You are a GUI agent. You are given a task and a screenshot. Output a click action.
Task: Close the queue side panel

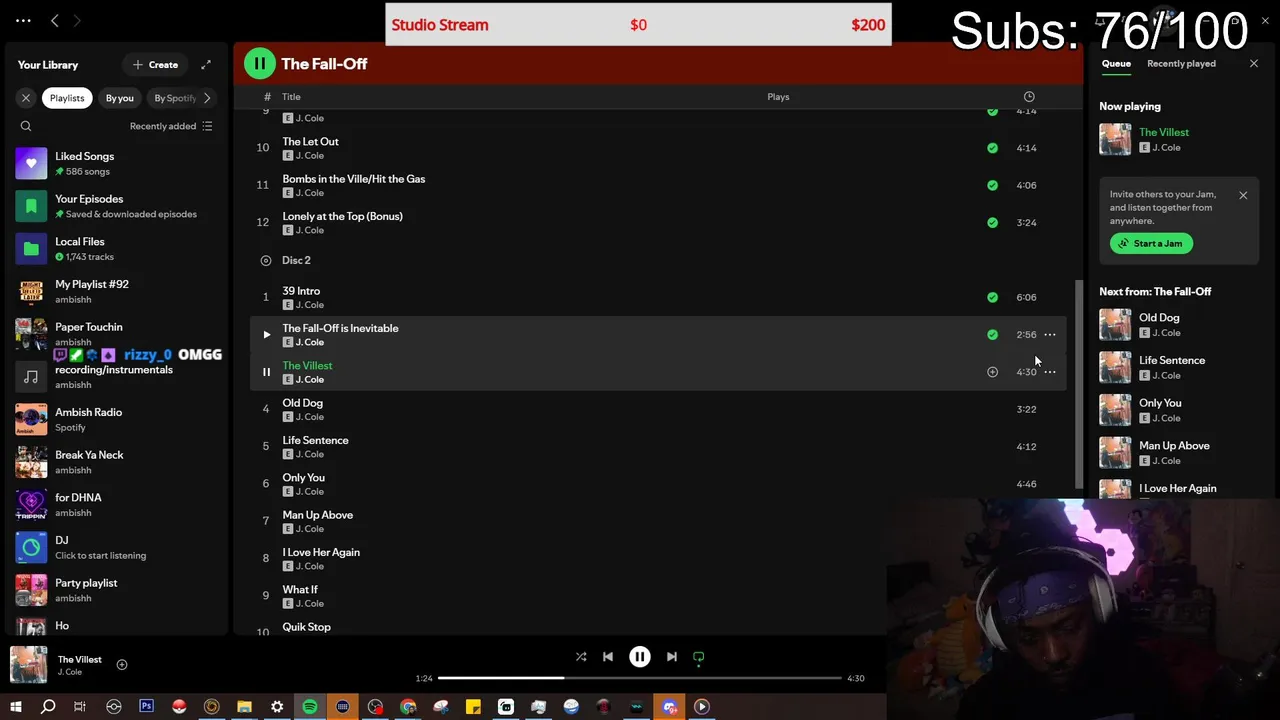click(x=1254, y=64)
